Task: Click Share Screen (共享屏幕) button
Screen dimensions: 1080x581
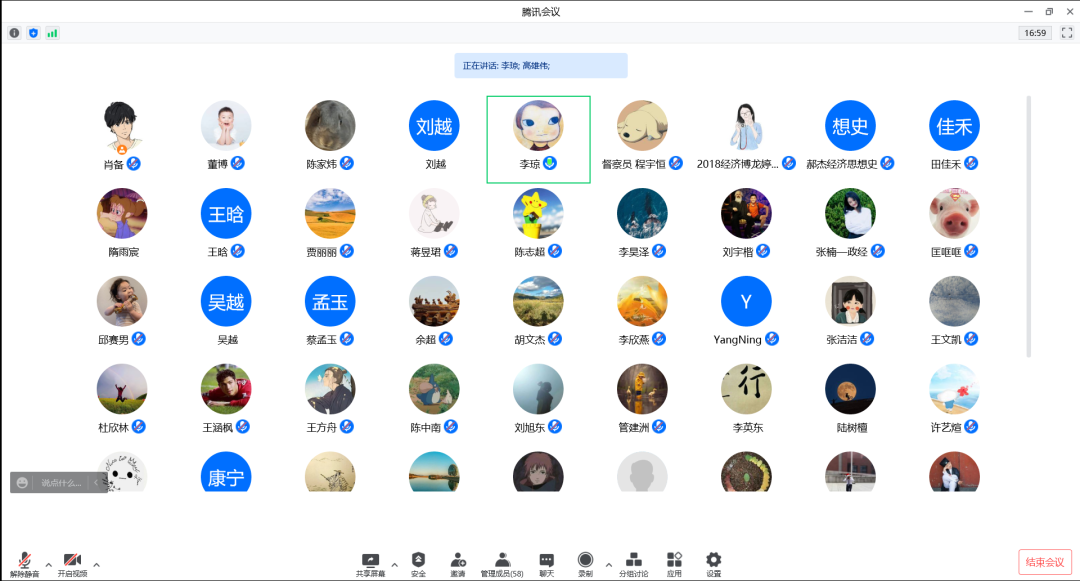Action: click(370, 562)
